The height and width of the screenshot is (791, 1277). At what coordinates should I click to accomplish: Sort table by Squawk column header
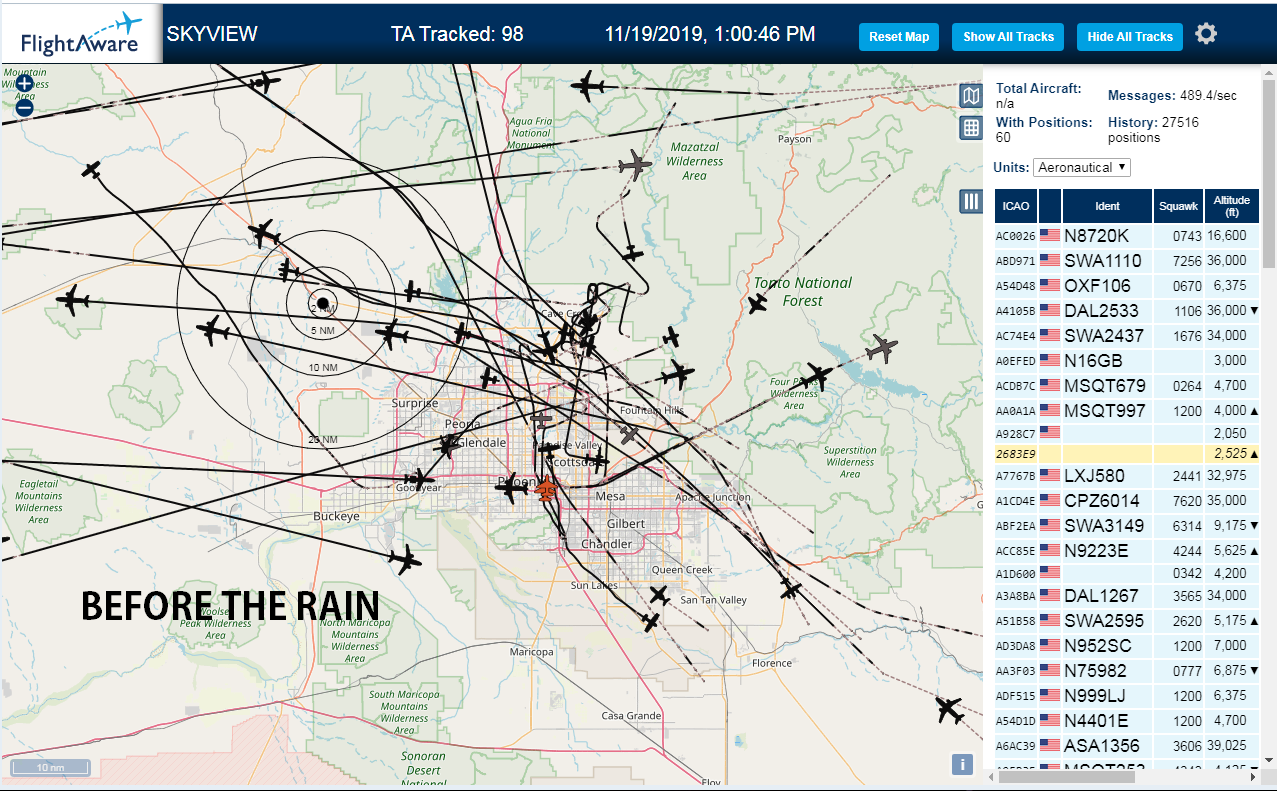coord(1178,206)
